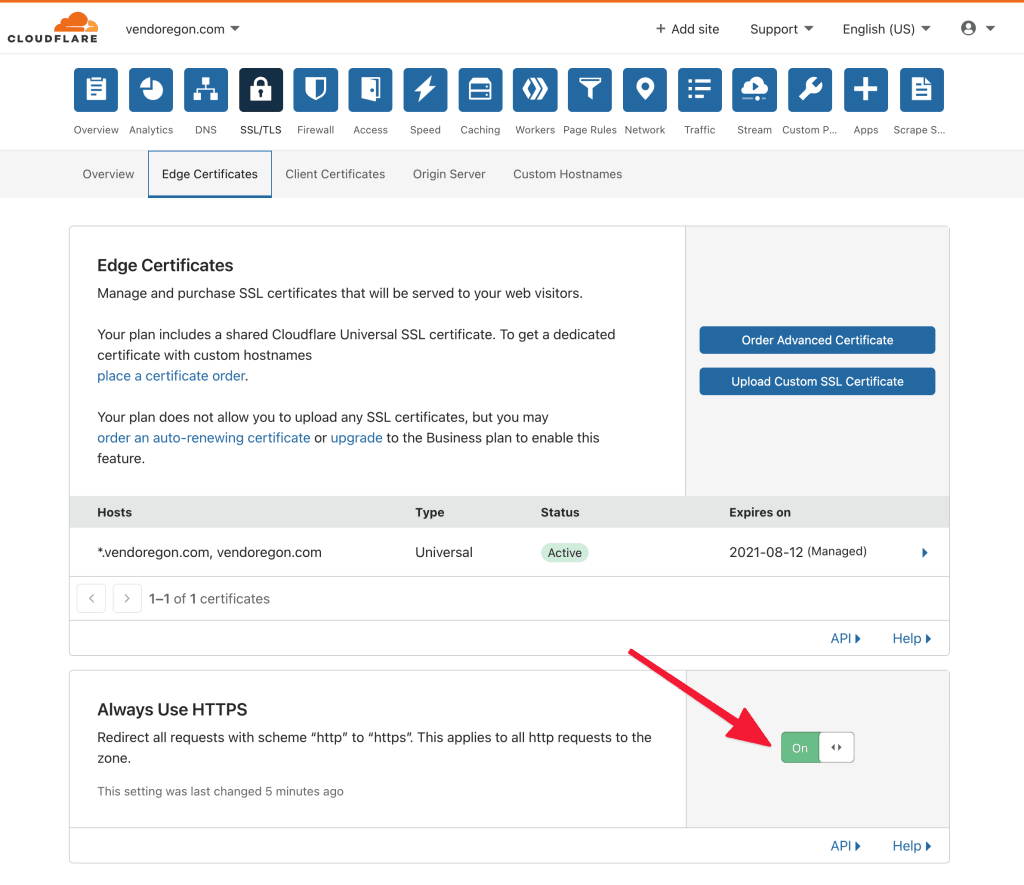Open the vendoregon.com site dropdown

coord(182,28)
